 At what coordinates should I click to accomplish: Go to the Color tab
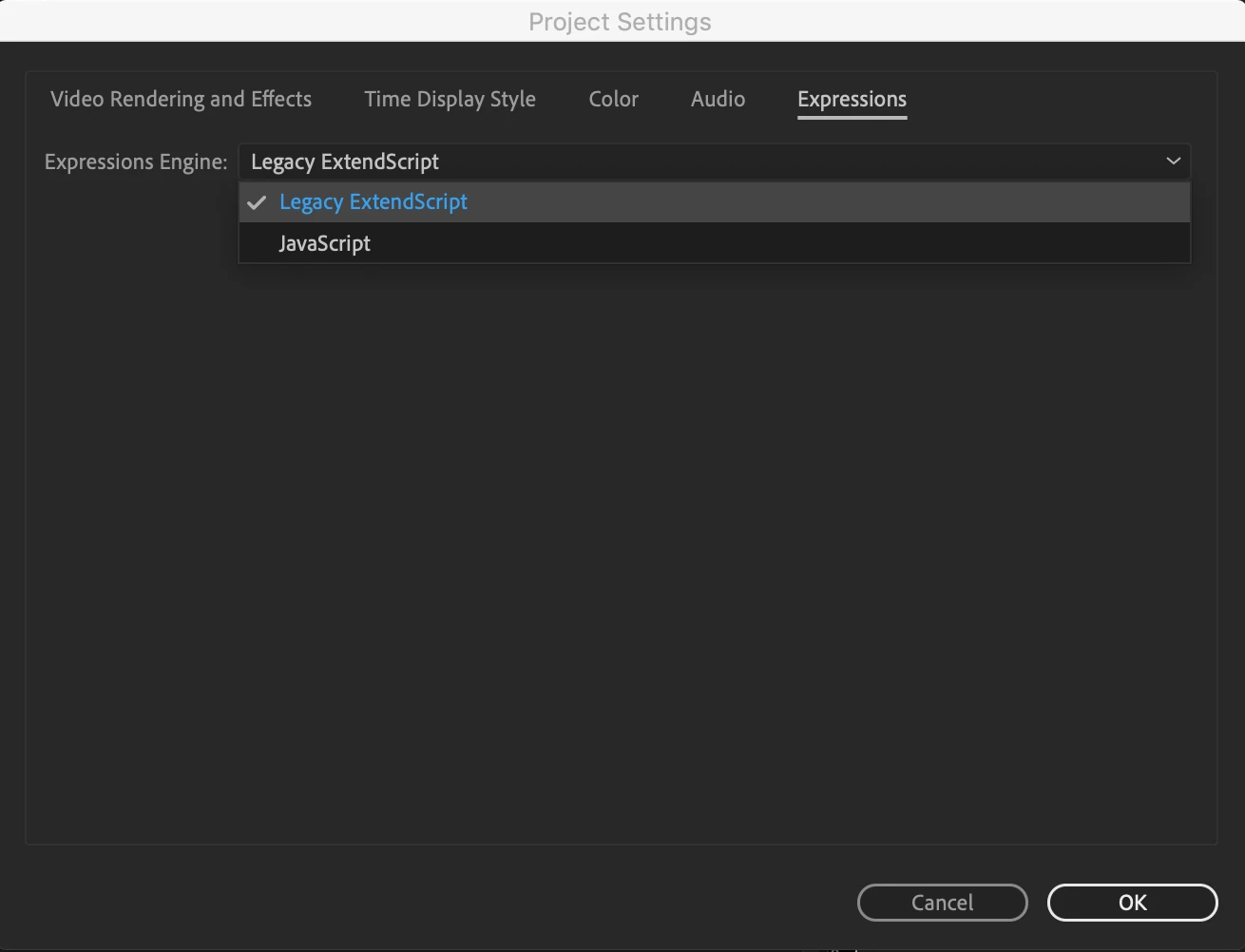[x=614, y=99]
